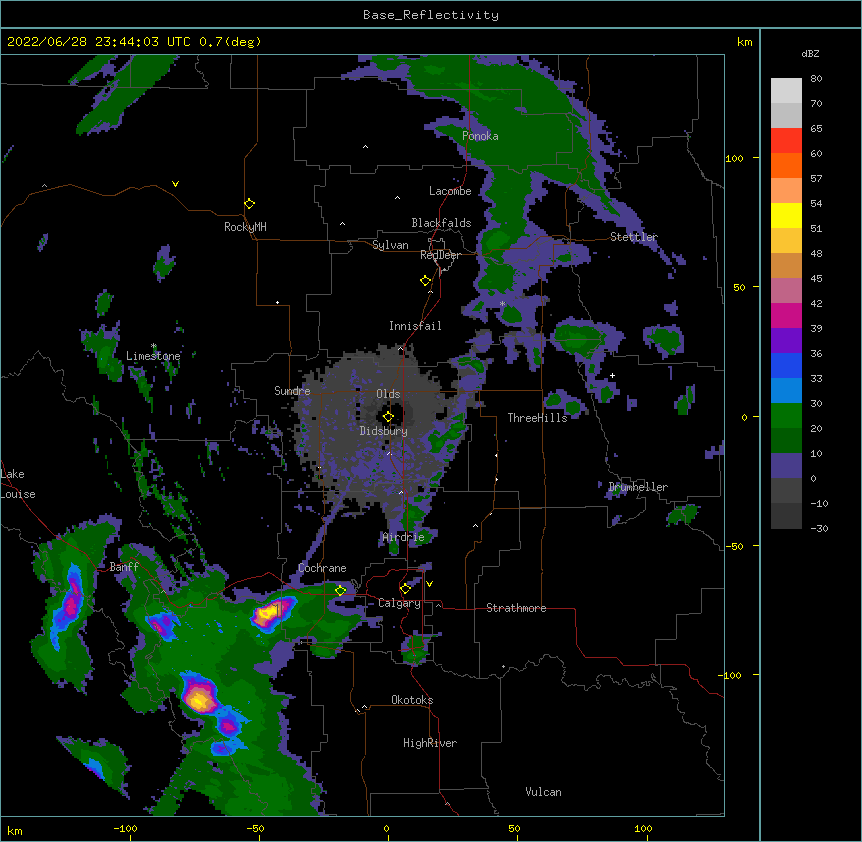This screenshot has width=862, height=842.
Task: Click the dBZ legend heading
Action: [810, 54]
